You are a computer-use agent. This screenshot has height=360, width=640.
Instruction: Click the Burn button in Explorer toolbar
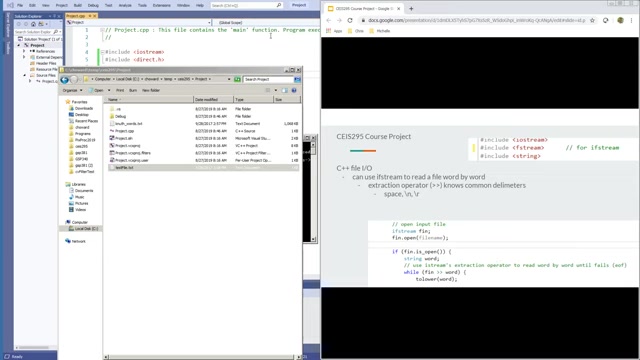click(133, 90)
